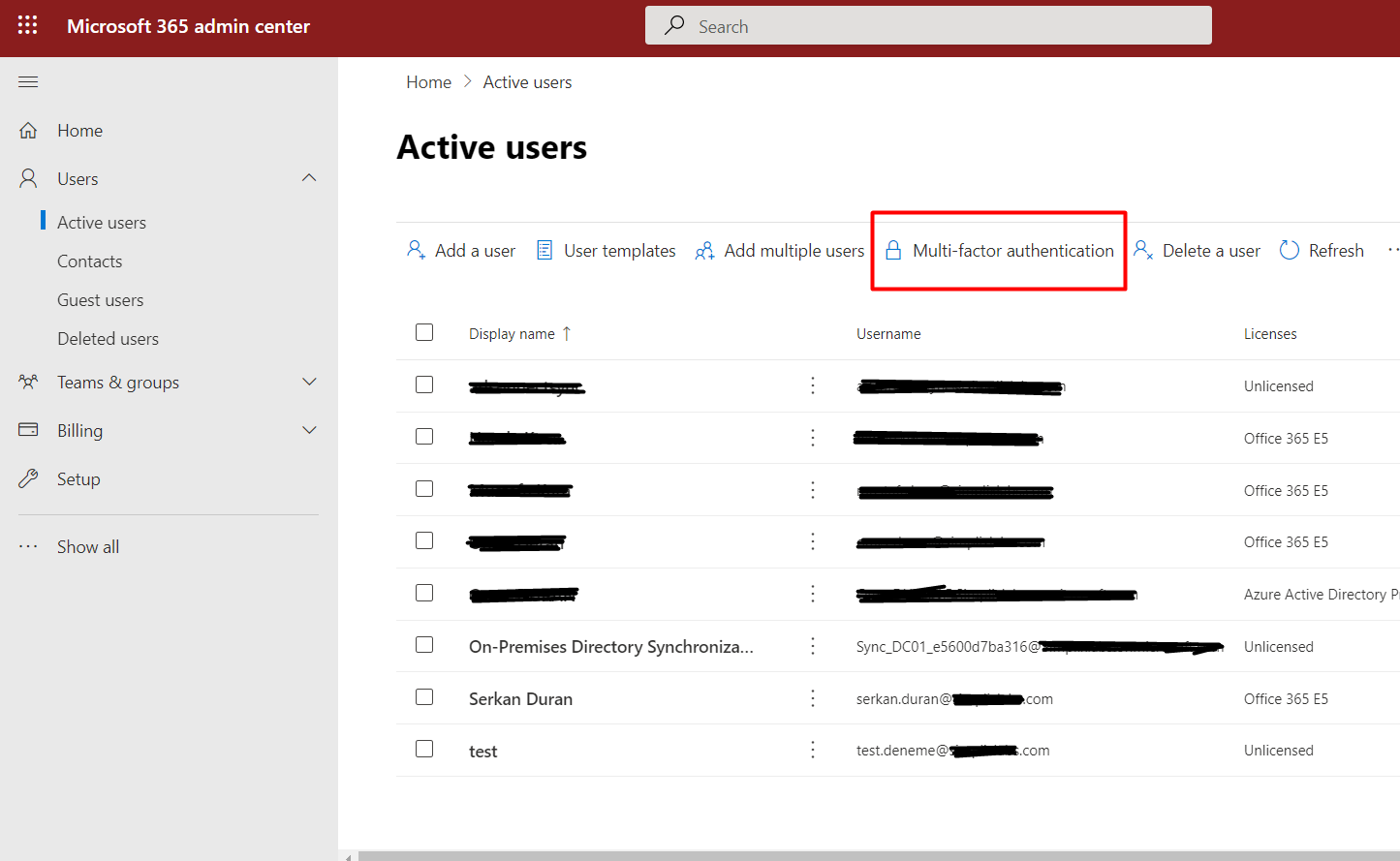Image resolution: width=1400 pixels, height=861 pixels.
Task: Open toolbar overflow more options
Action: point(1393,250)
